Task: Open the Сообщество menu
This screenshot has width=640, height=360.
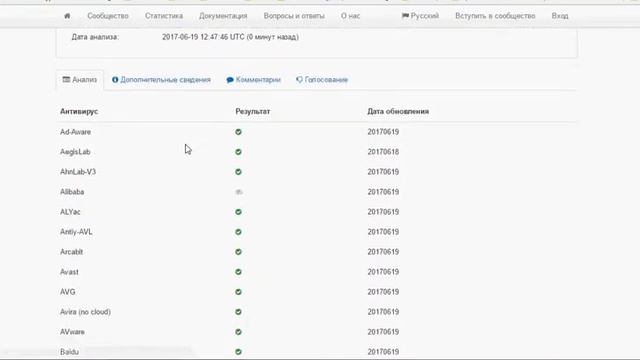Action: tap(108, 16)
